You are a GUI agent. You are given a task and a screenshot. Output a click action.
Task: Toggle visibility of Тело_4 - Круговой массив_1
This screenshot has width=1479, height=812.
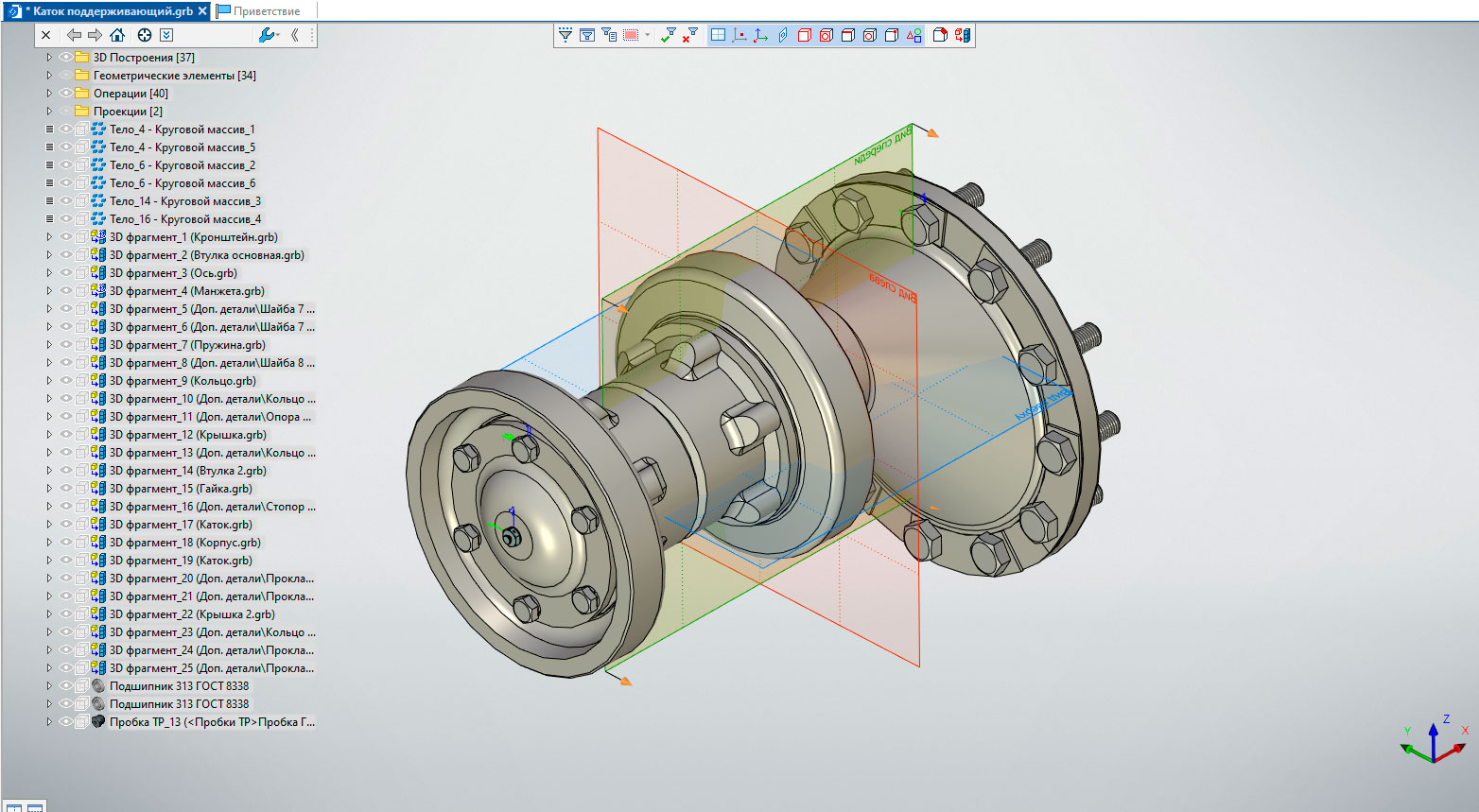(x=65, y=130)
